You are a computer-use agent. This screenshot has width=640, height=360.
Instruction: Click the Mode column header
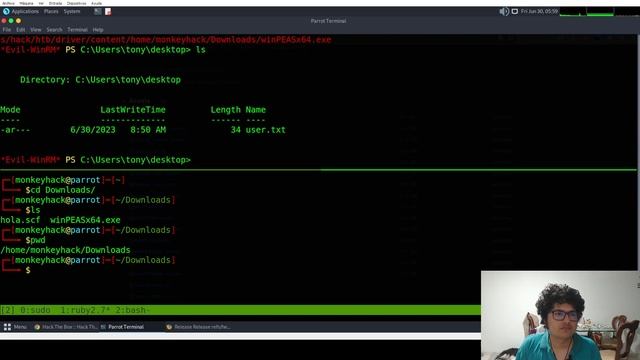point(10,110)
